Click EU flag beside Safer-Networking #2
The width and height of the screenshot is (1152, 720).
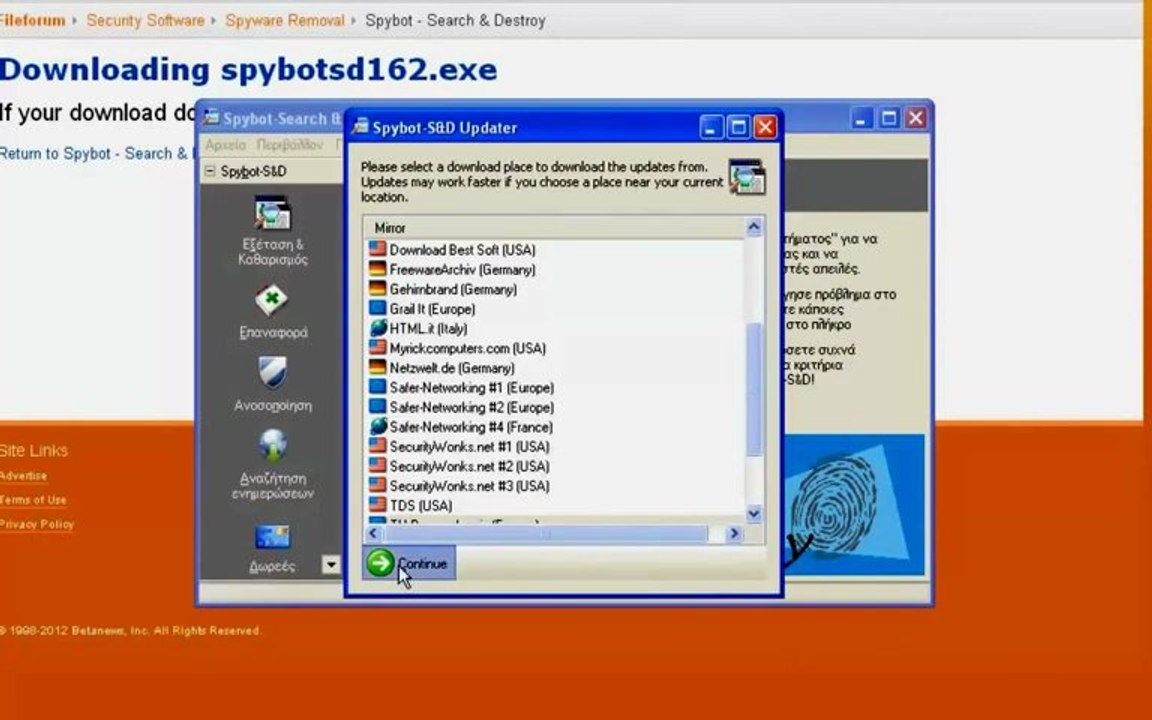(x=378, y=406)
